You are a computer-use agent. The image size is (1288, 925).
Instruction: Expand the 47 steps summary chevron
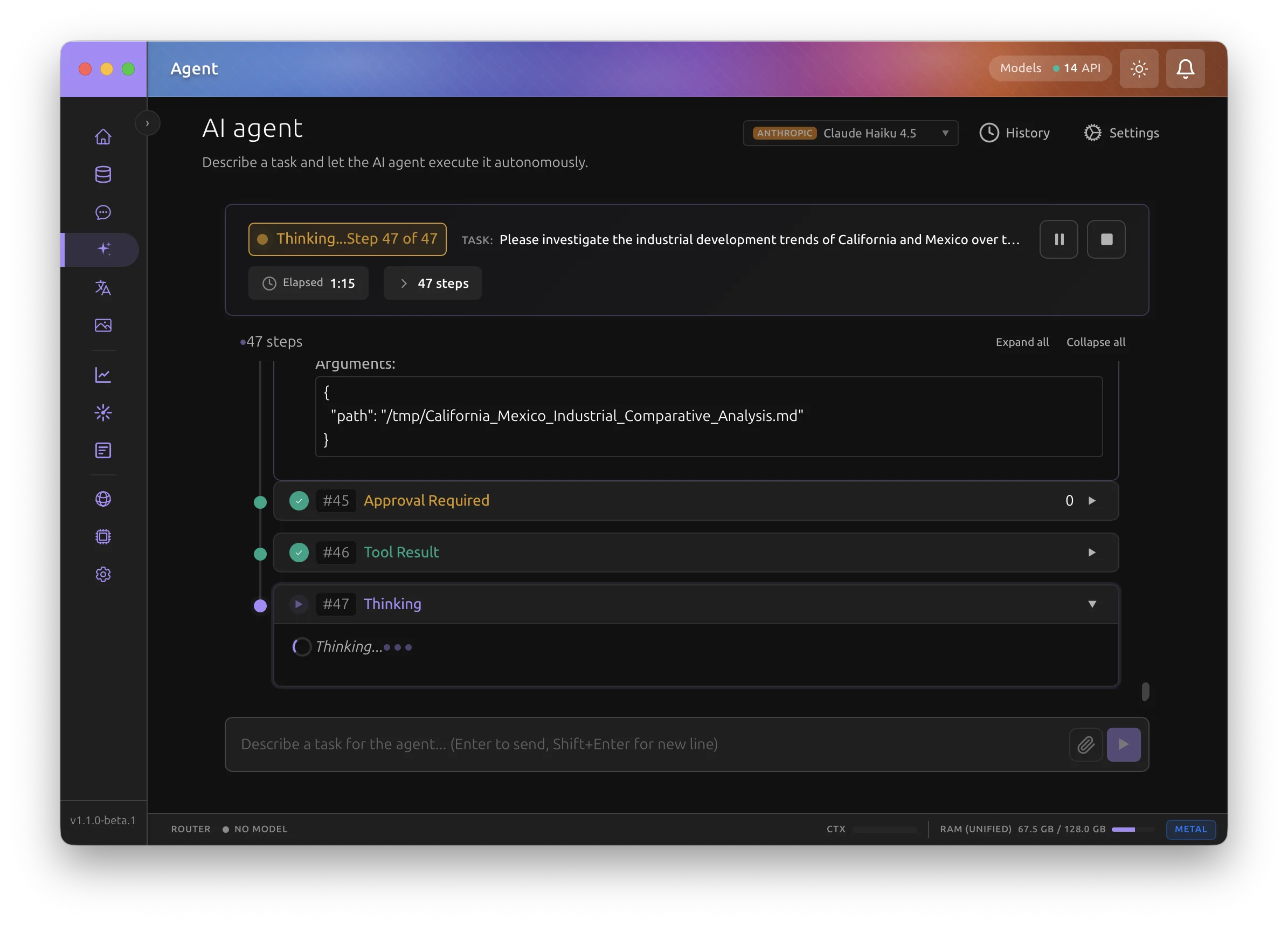tap(404, 283)
